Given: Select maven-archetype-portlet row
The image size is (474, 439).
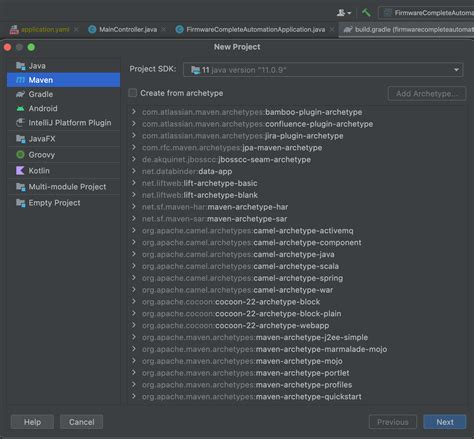Looking at the screenshot, I should [297, 373].
